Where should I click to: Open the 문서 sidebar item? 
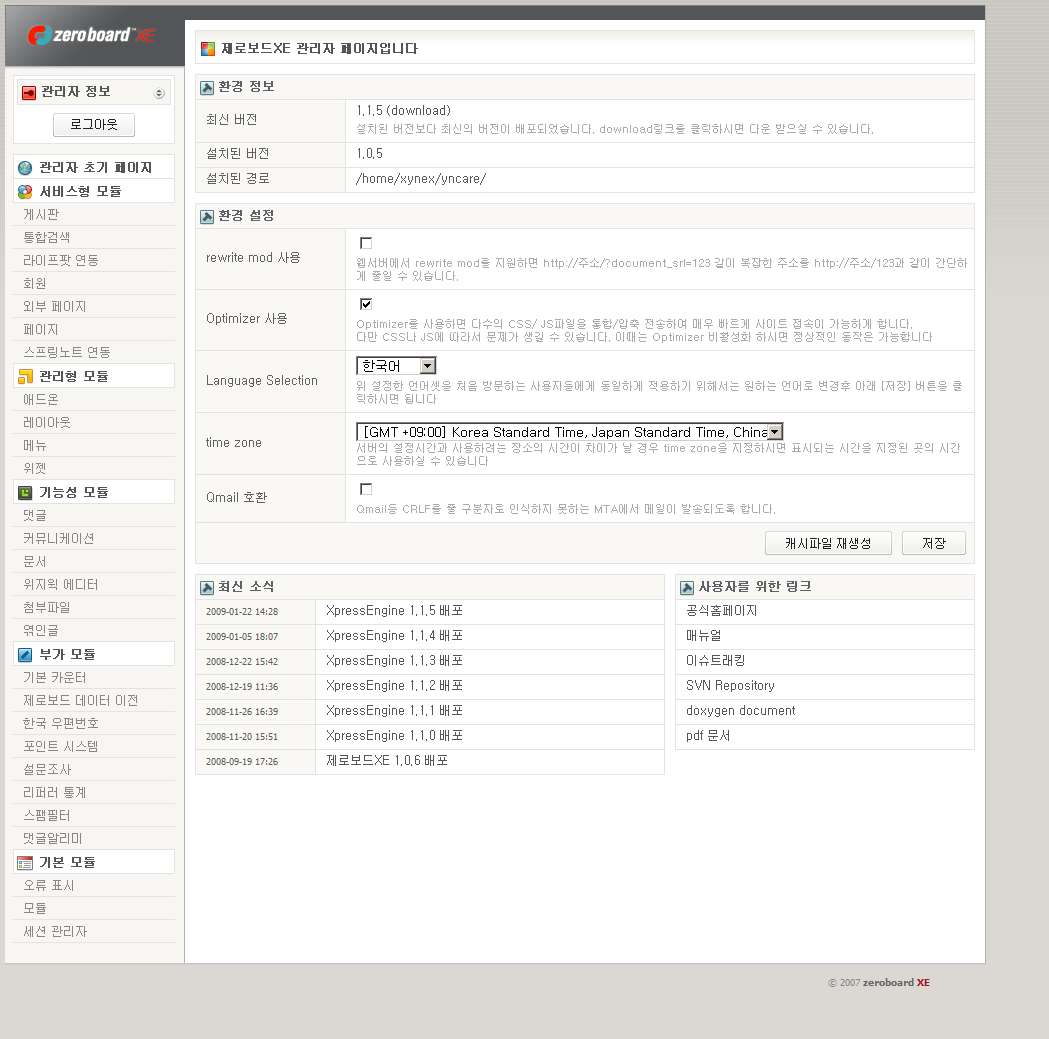tap(35, 562)
